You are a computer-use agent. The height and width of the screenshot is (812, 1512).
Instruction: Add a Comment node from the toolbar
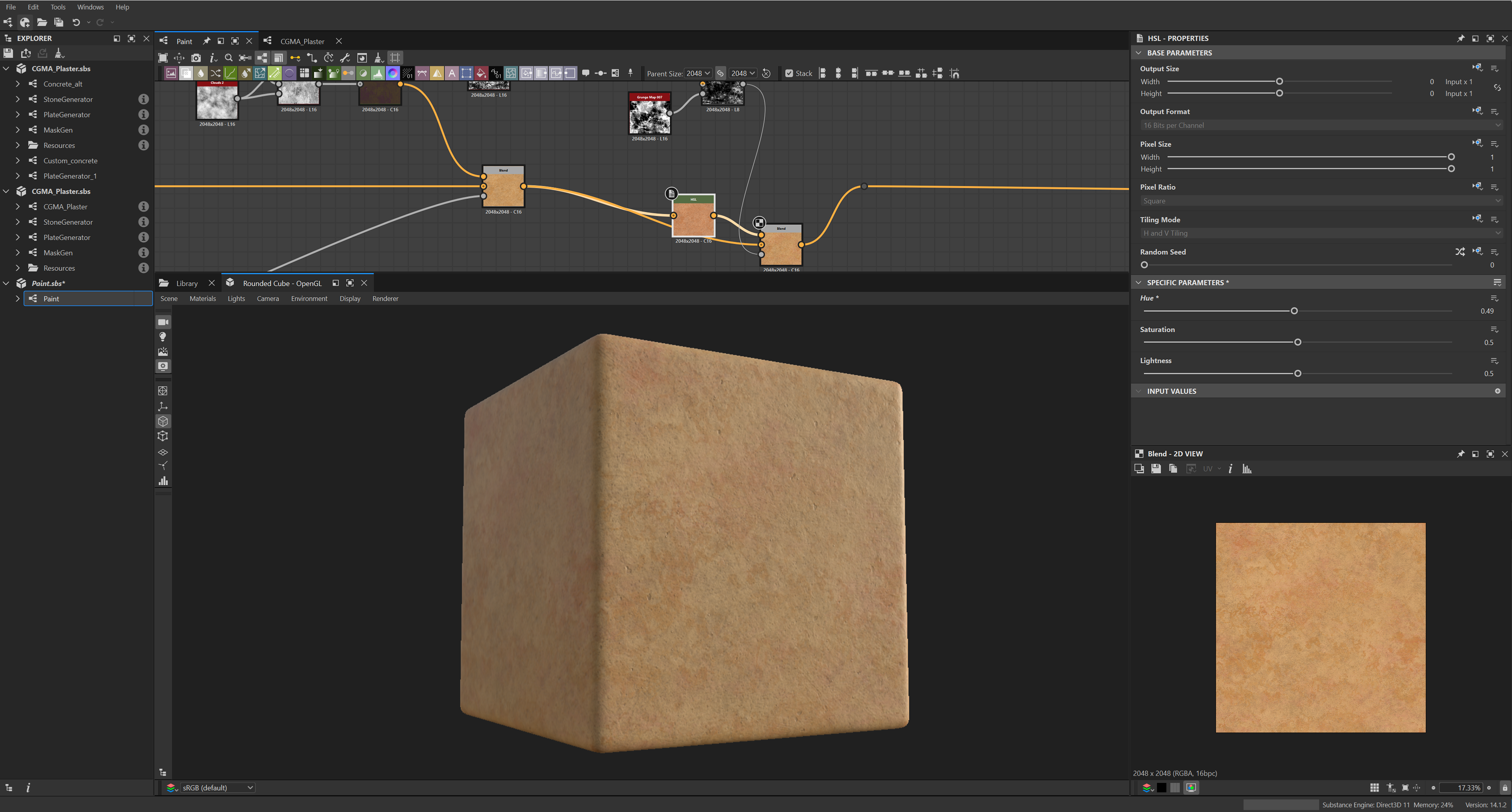[x=586, y=73]
